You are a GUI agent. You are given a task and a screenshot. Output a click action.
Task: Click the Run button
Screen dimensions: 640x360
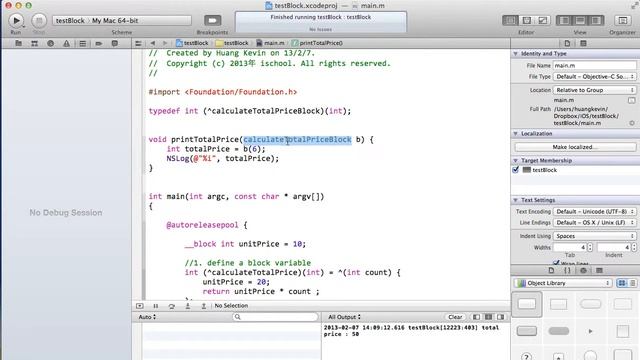(16, 20)
